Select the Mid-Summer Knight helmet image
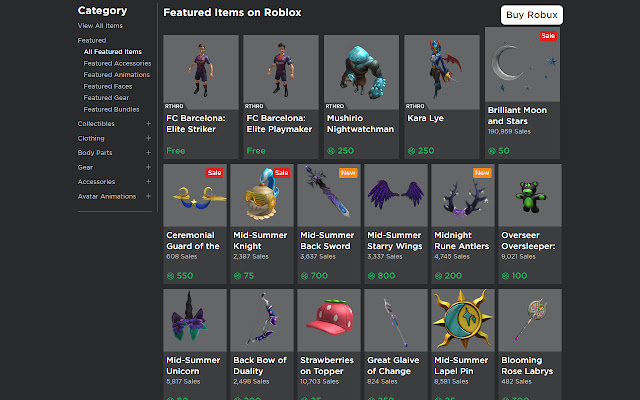This screenshot has width=640, height=400. pyautogui.click(x=261, y=197)
